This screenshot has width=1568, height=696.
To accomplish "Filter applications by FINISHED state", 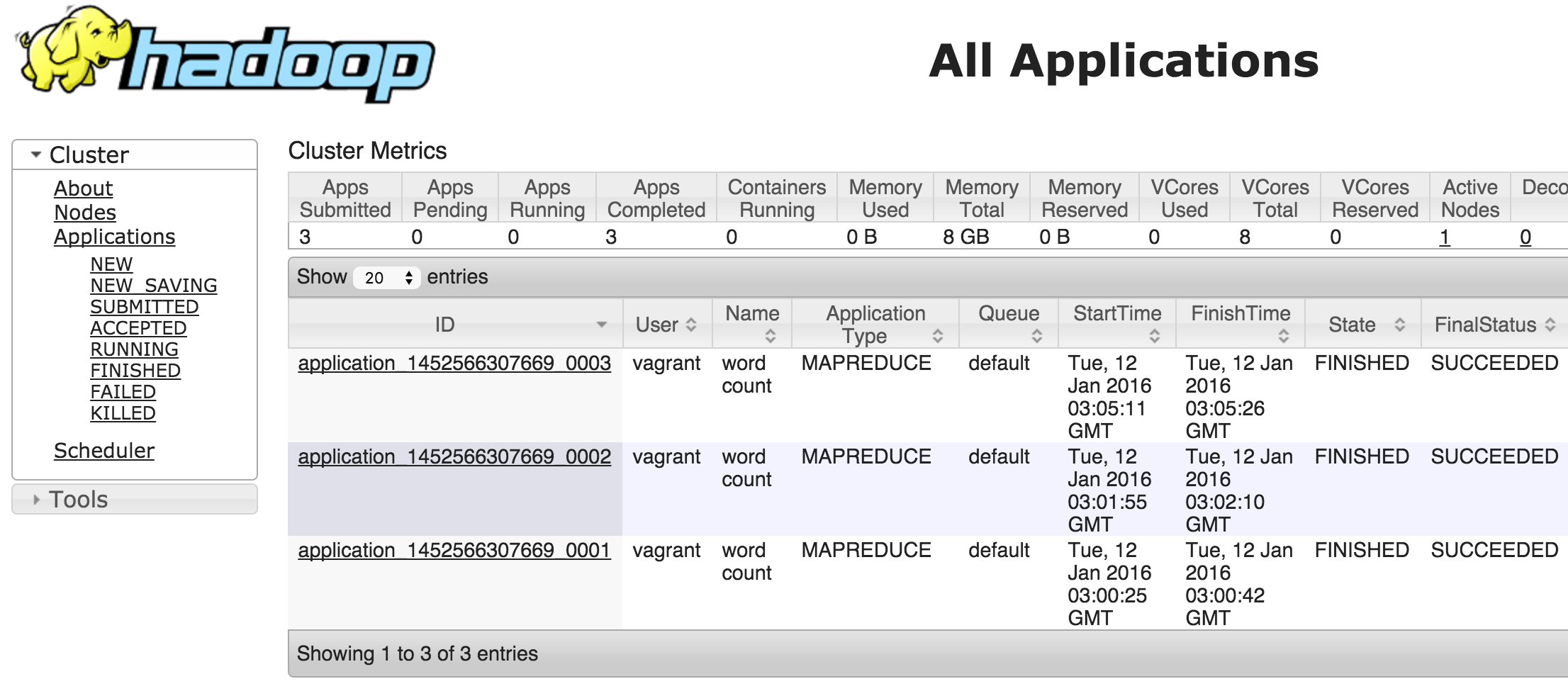I will click(135, 371).
